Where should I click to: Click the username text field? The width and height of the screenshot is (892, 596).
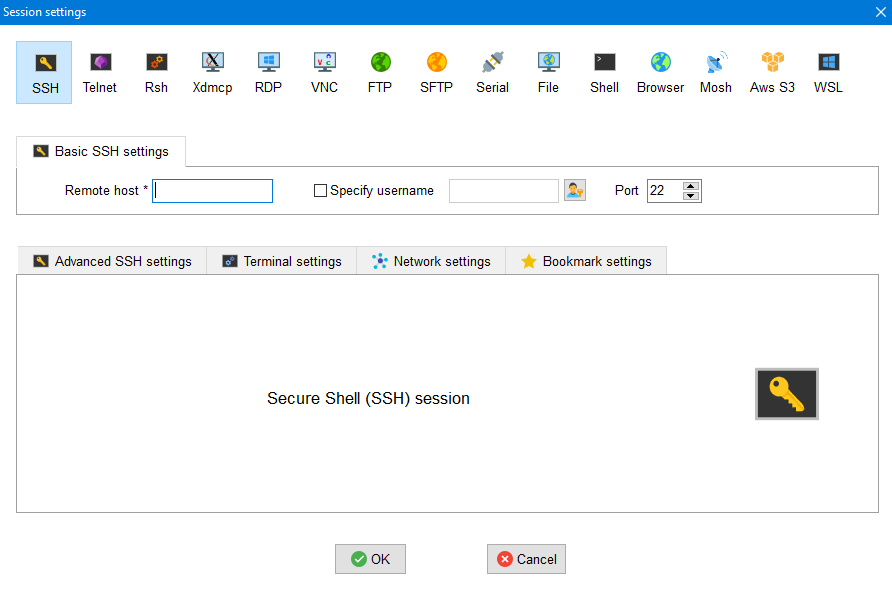click(x=504, y=191)
